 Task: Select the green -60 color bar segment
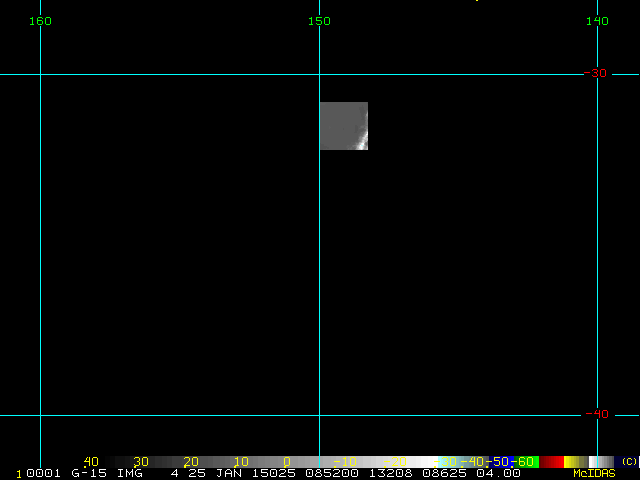(x=527, y=462)
